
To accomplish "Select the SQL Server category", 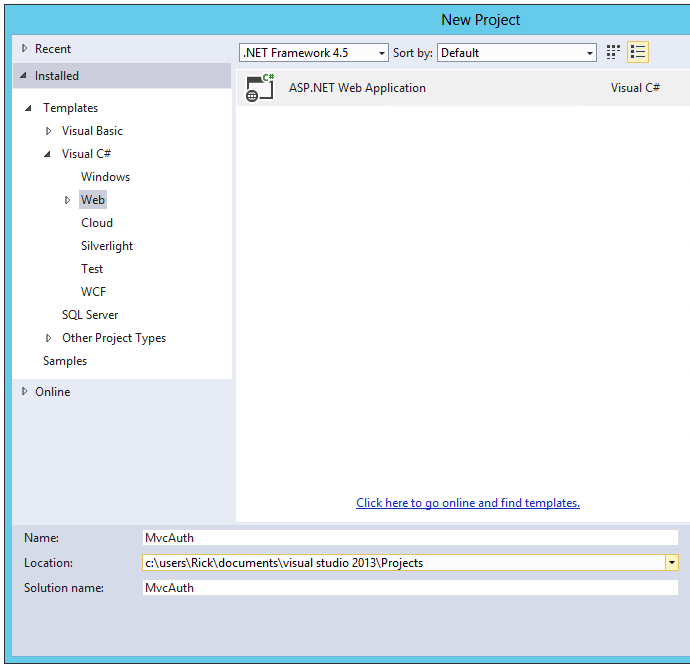I will click(90, 315).
